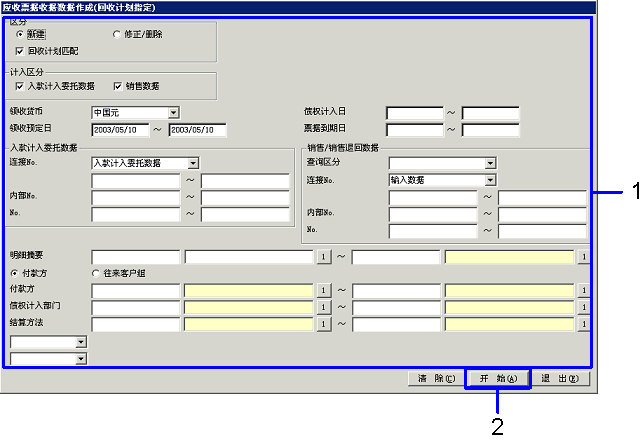Toggle the 销售数据 checkbox

coord(119,86)
